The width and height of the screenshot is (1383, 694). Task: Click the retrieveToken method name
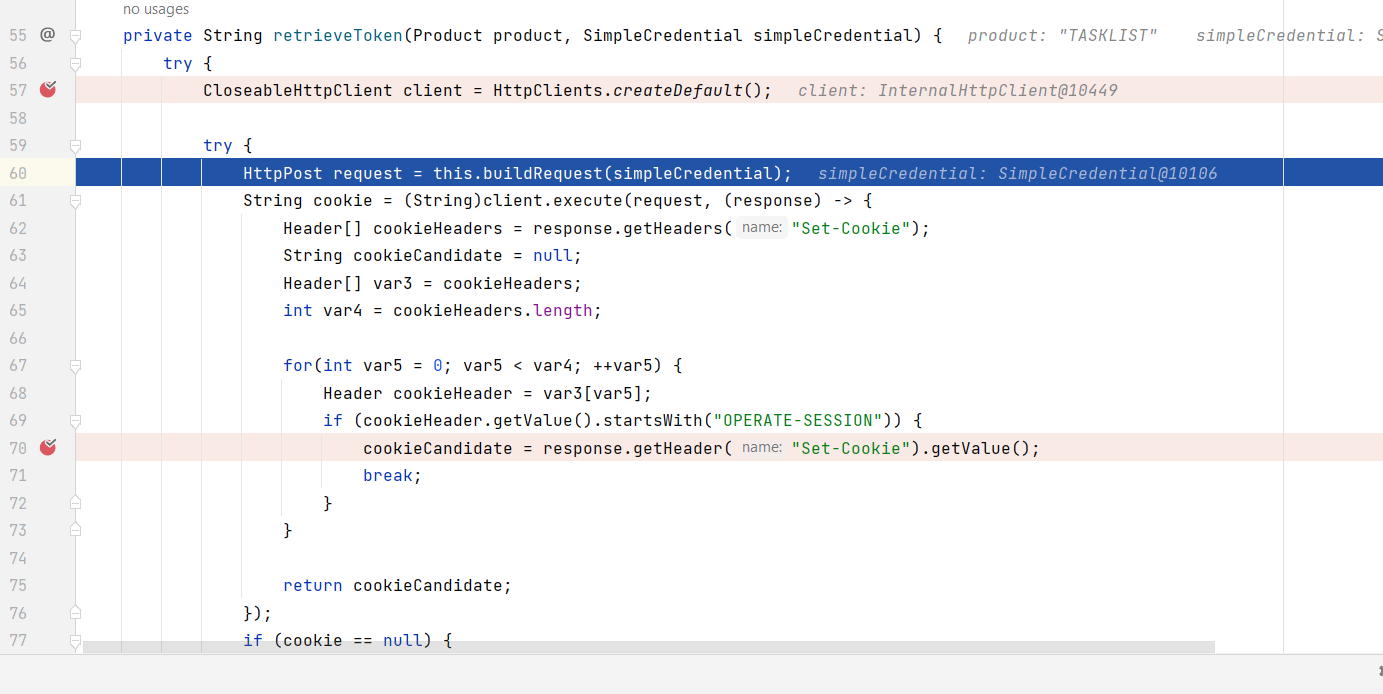pyautogui.click(x=338, y=35)
